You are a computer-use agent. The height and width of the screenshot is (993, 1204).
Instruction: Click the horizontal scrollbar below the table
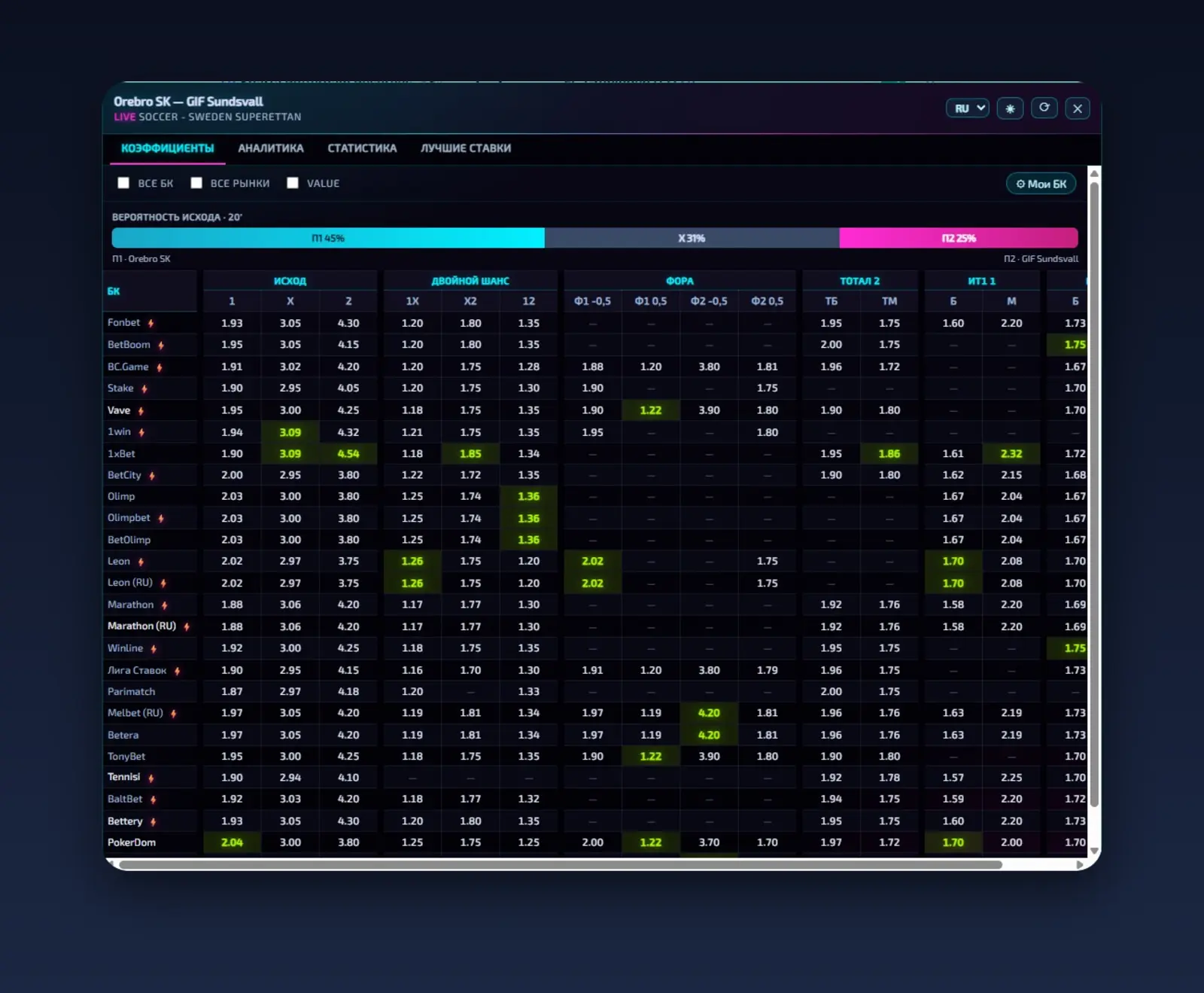pyautogui.click(x=561, y=865)
